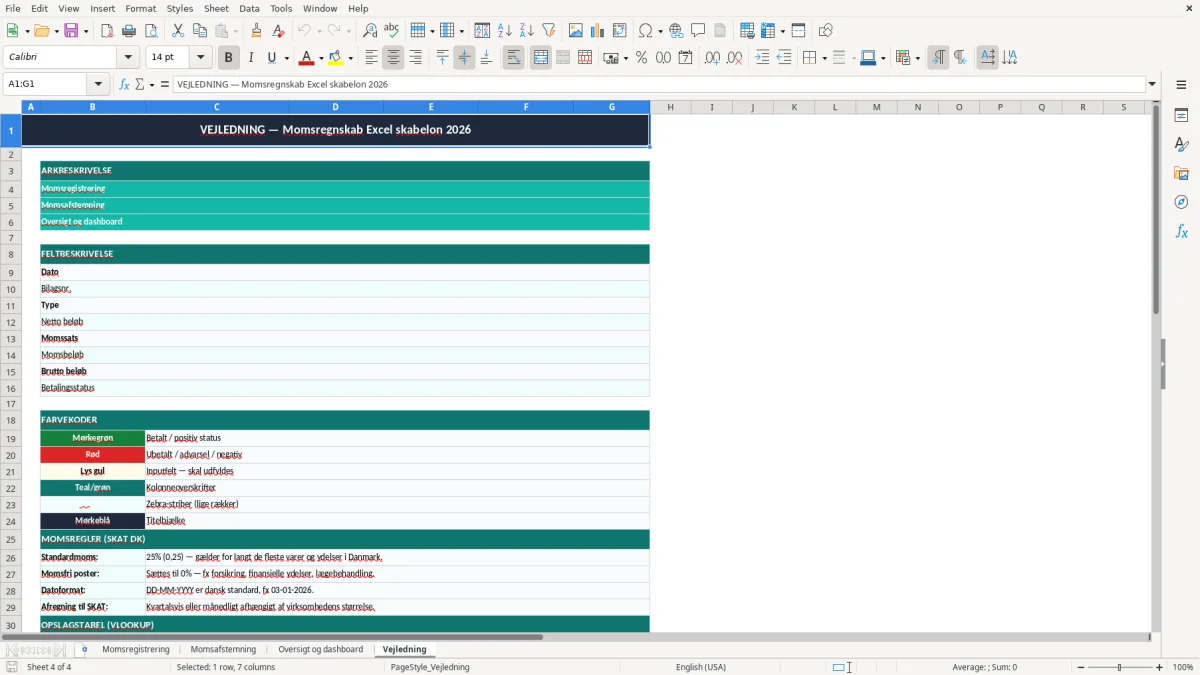Open the Sheet menu
The image size is (1200, 675).
(x=216, y=8)
